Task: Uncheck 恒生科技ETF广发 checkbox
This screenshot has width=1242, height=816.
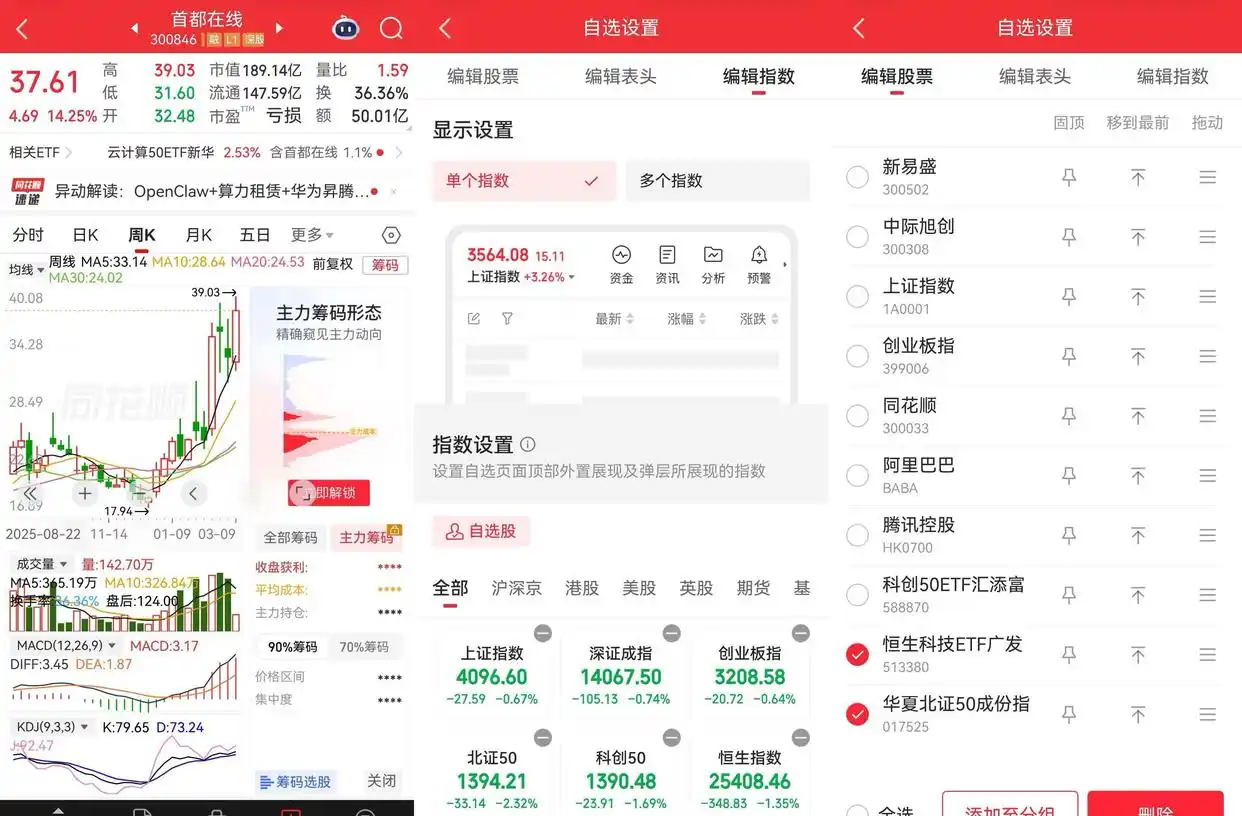Action: pos(857,655)
